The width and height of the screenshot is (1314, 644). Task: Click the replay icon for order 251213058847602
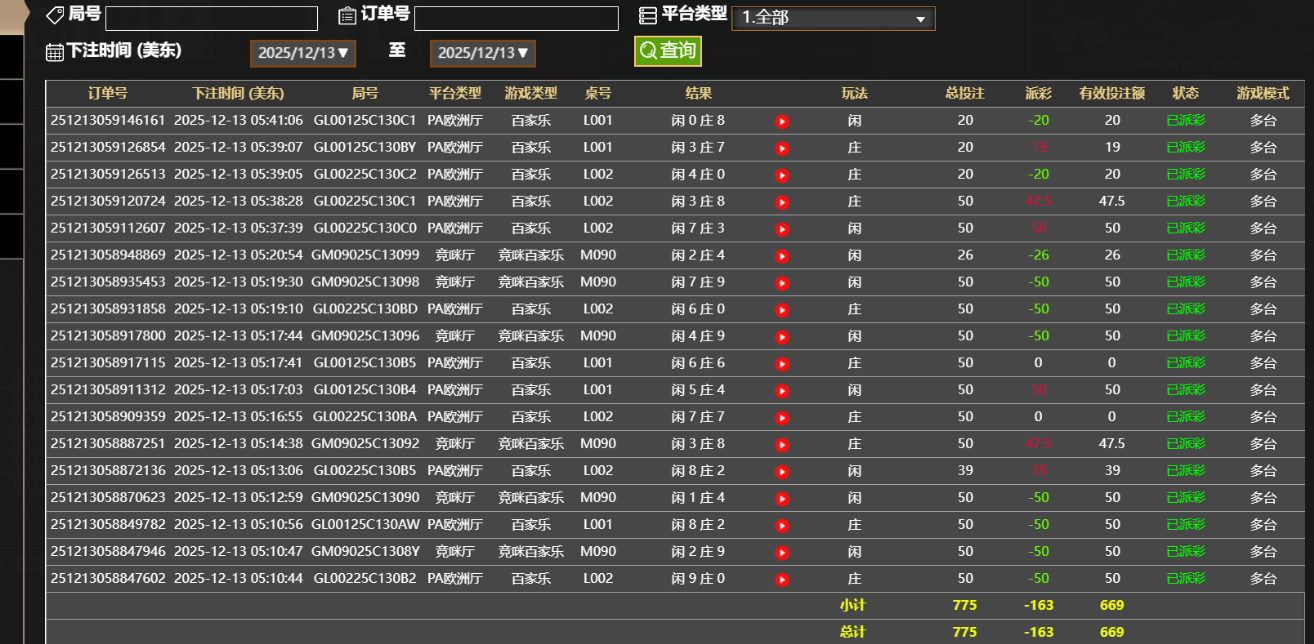[x=781, y=578]
